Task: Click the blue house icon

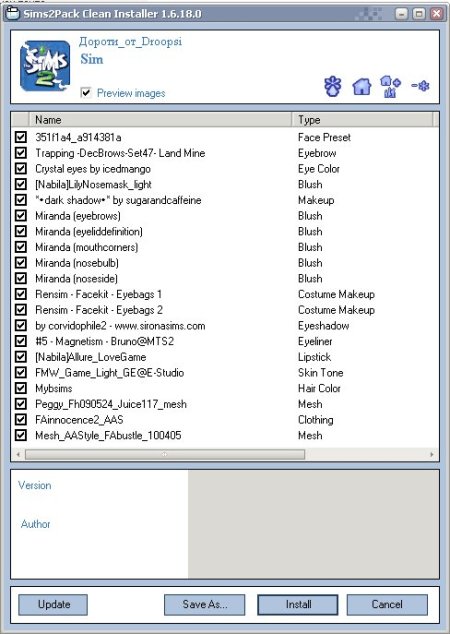Action: 361,86
